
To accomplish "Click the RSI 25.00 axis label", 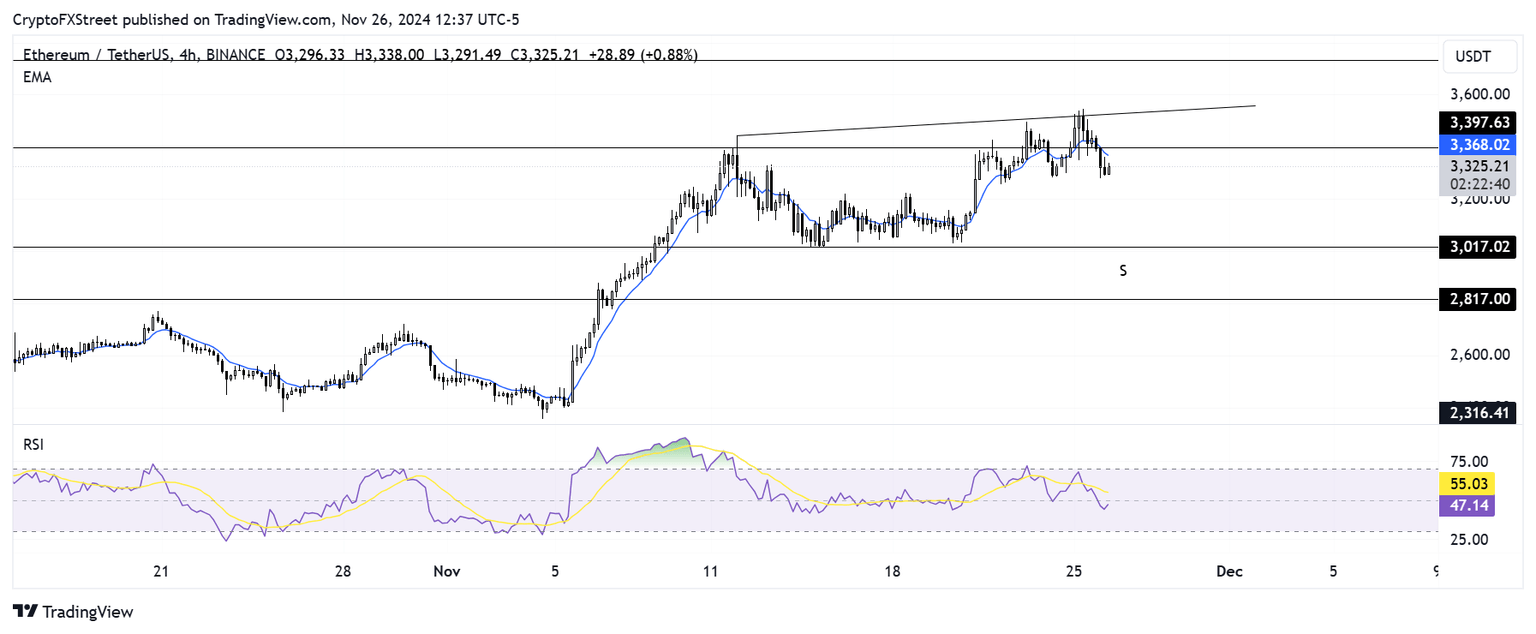I will [x=1468, y=539].
